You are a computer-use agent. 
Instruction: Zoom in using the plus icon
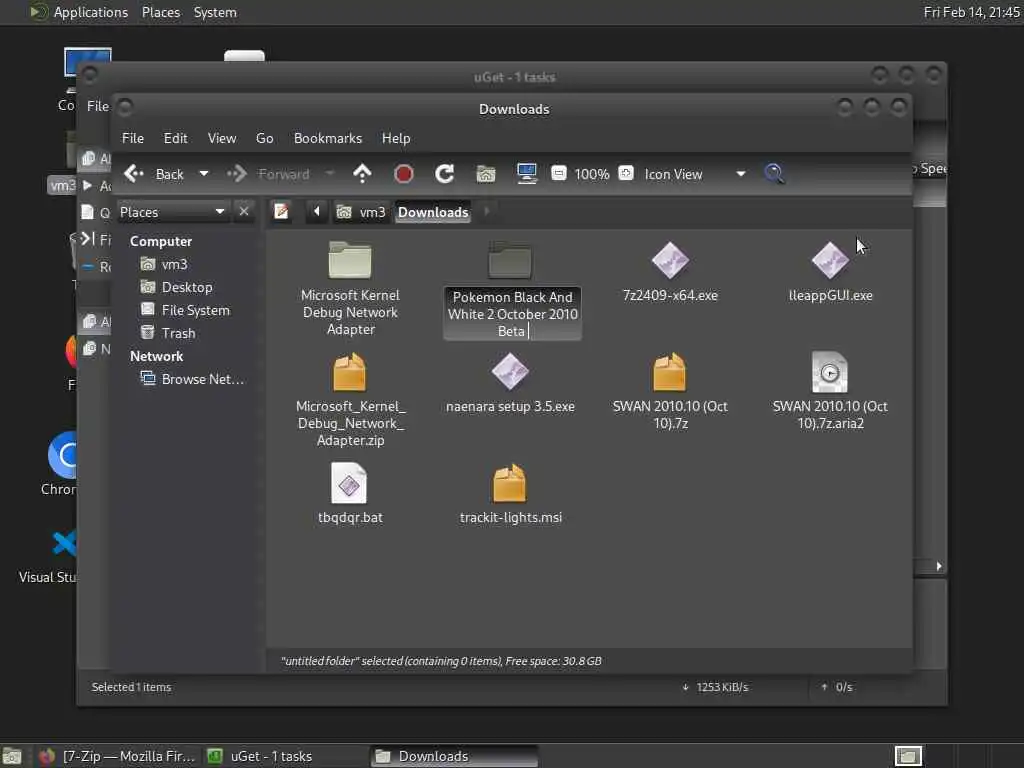point(626,173)
